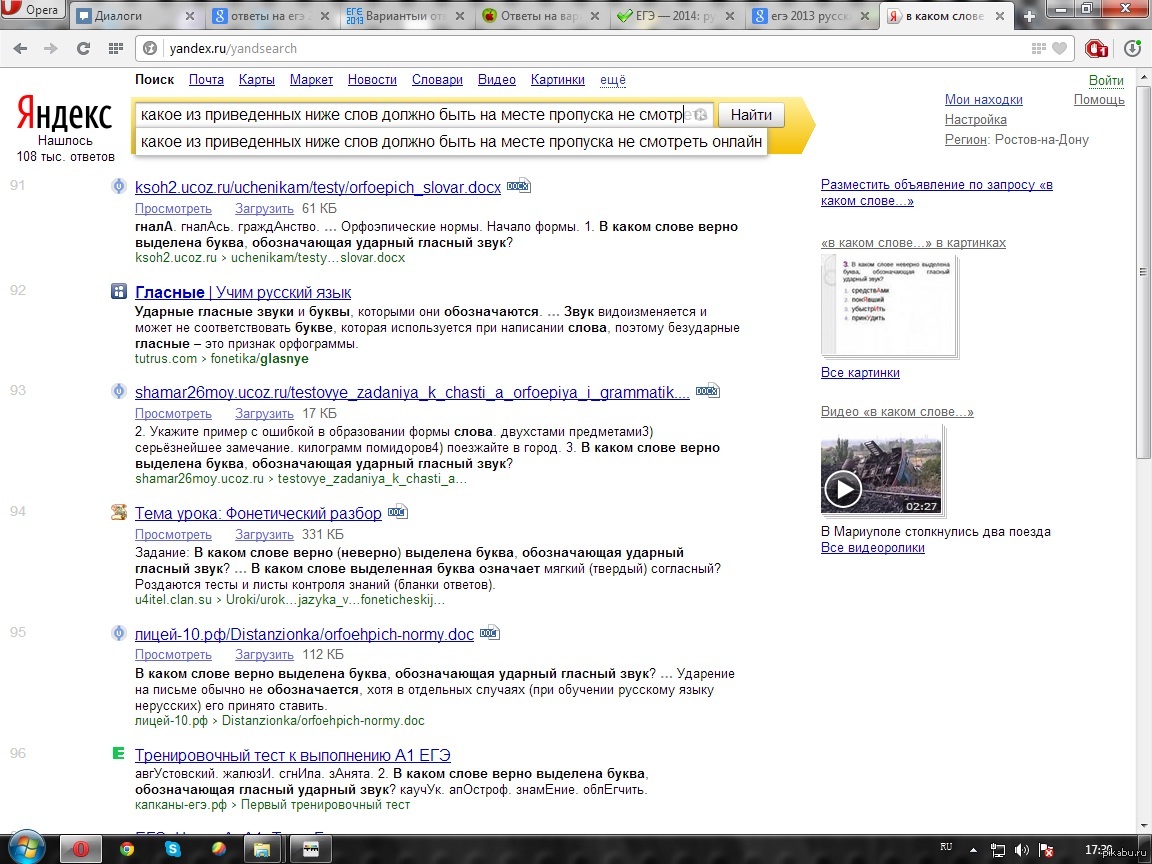Select the 'не смотреть онлайн' search suggestion
Image resolution: width=1152 pixels, height=864 pixels.
click(451, 142)
